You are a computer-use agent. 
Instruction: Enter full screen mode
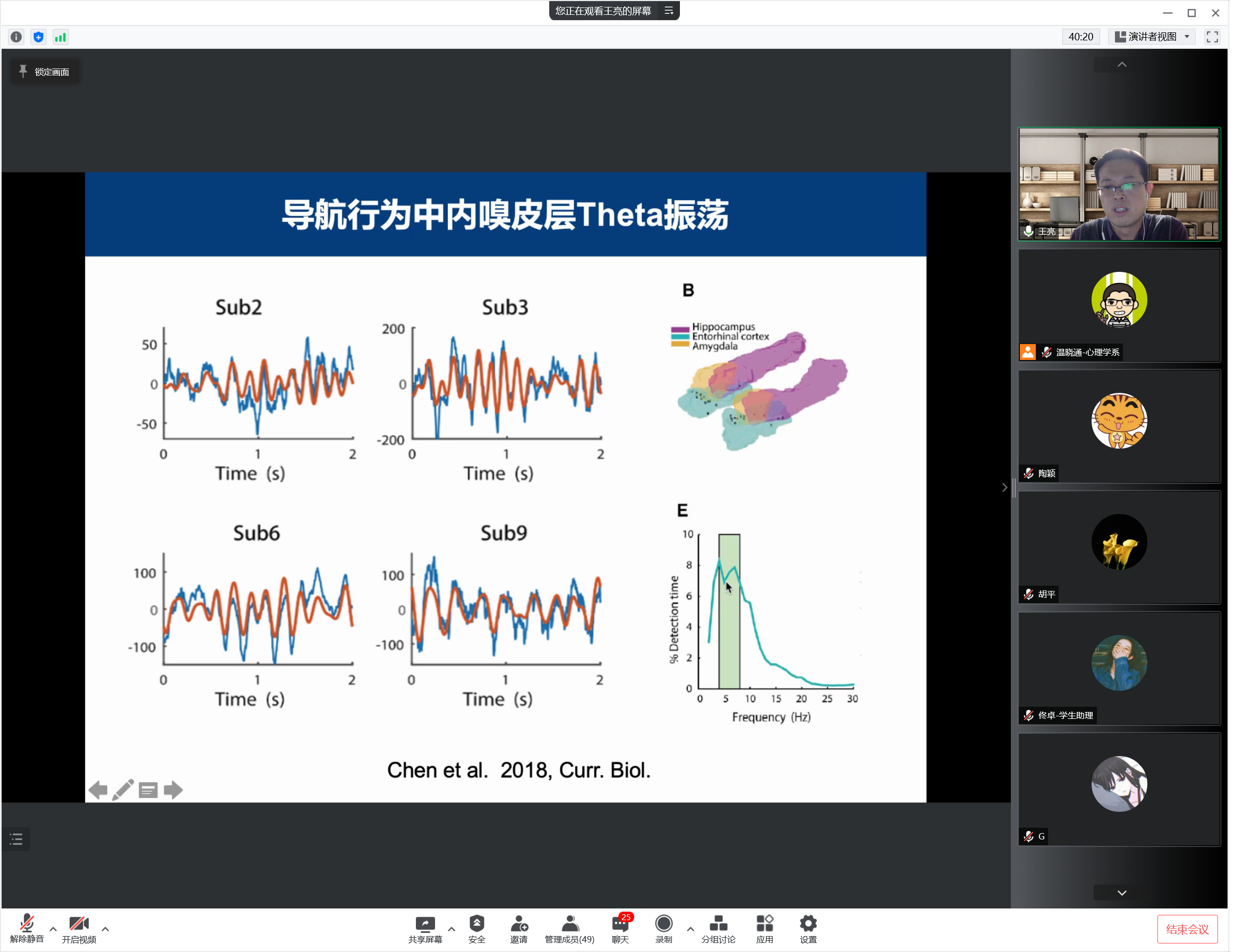pos(1212,37)
